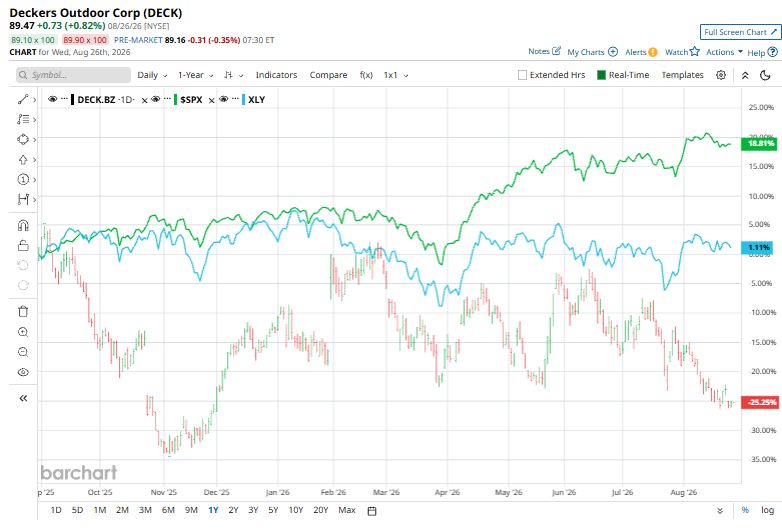
Task: Toggle XLY series visibility eye
Action: (x=223, y=99)
